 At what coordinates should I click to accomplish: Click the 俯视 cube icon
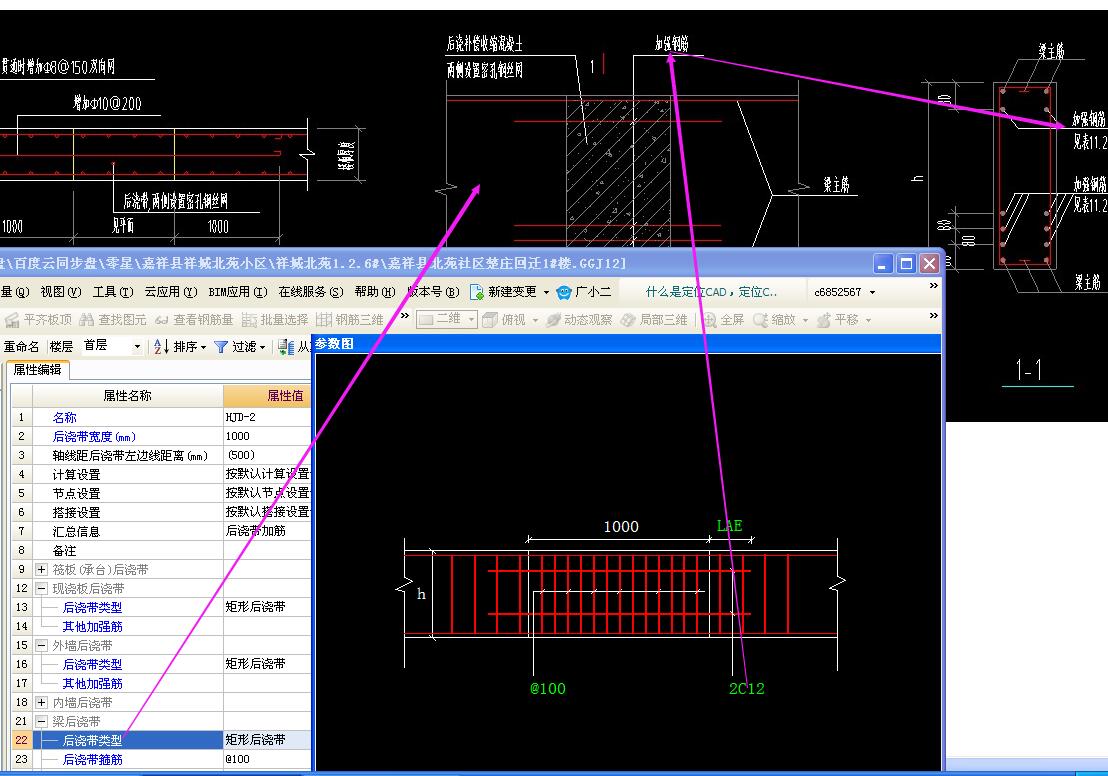(x=490, y=320)
